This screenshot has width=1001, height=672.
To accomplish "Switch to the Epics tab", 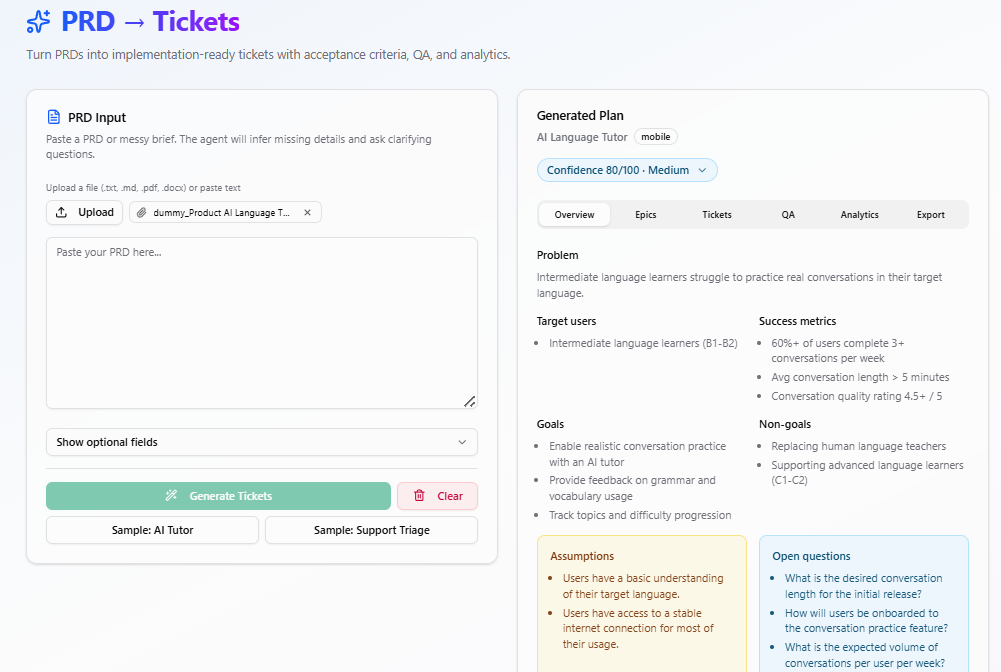I will click(646, 215).
